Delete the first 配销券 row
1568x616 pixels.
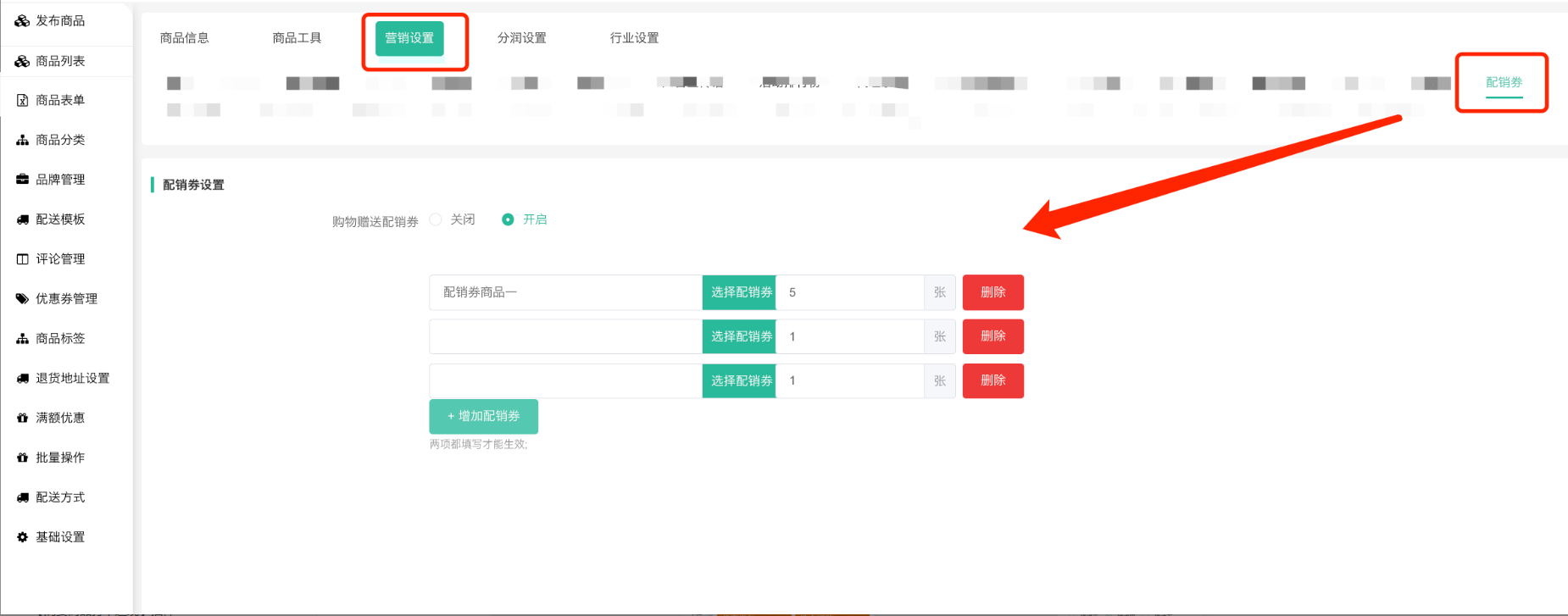[x=993, y=292]
